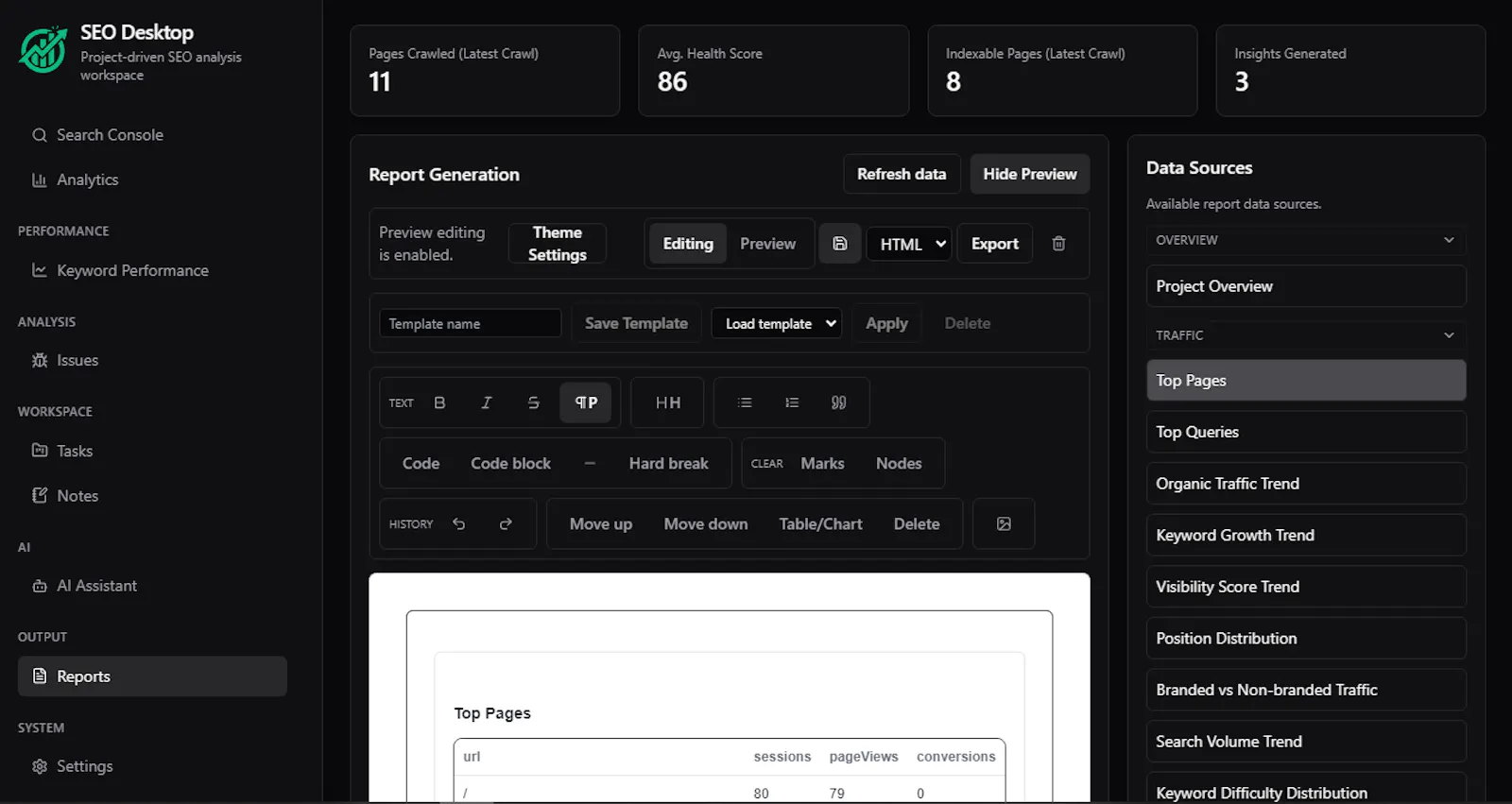Toggle italic text formatting
The image size is (1512, 804).
[x=486, y=402]
